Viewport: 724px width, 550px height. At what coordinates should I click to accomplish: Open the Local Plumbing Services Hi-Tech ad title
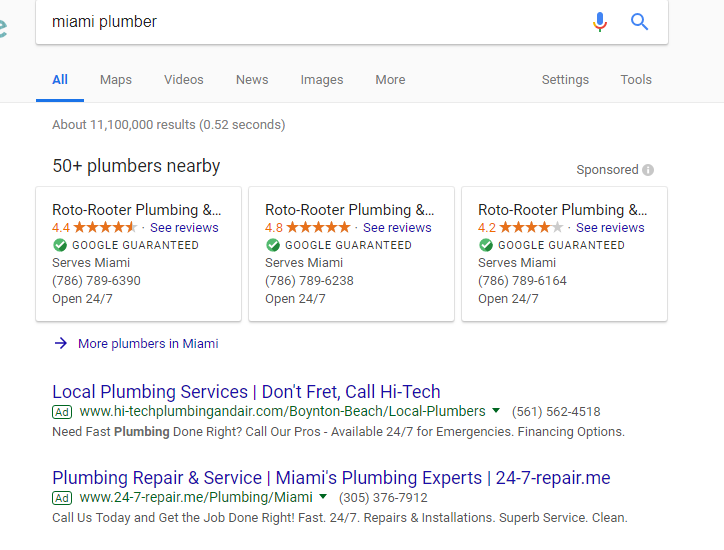pos(246,392)
